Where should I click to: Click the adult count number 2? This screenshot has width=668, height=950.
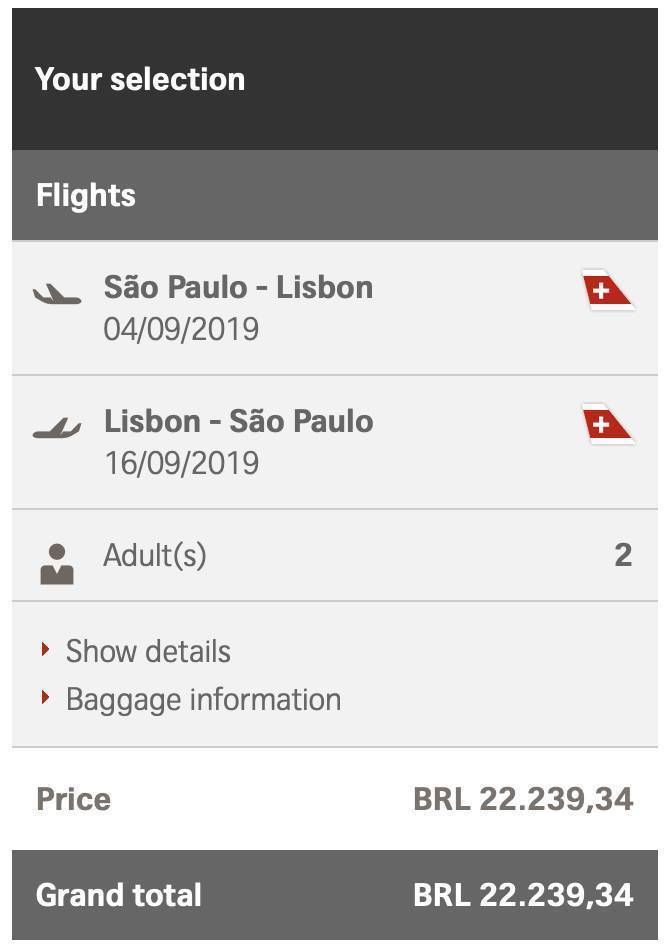tap(623, 555)
